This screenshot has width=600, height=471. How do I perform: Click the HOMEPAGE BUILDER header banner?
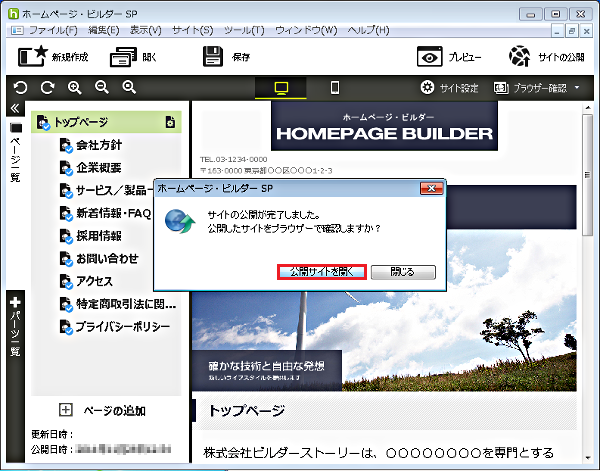tap(384, 126)
